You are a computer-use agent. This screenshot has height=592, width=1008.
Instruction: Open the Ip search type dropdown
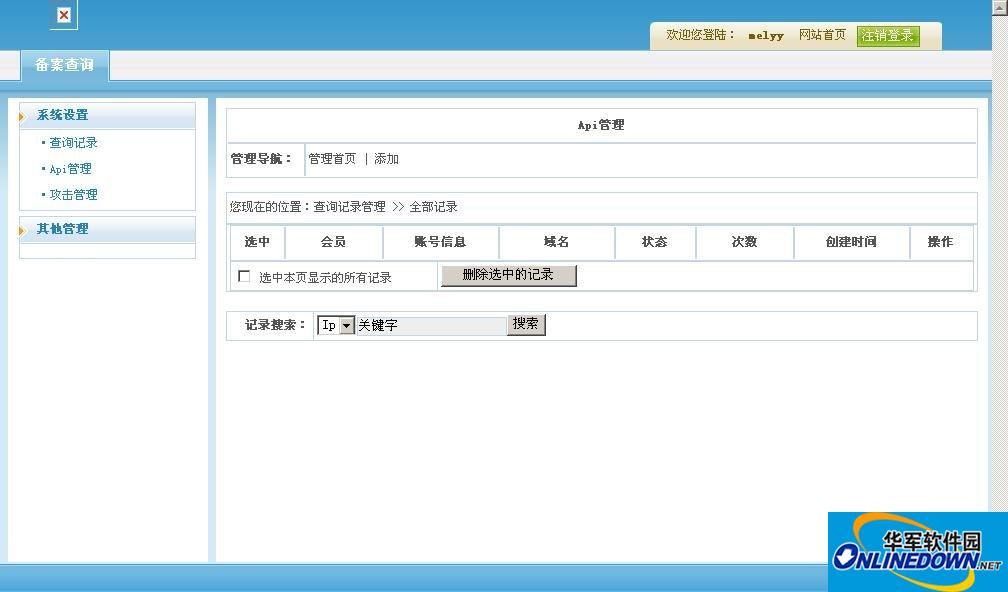click(x=346, y=326)
